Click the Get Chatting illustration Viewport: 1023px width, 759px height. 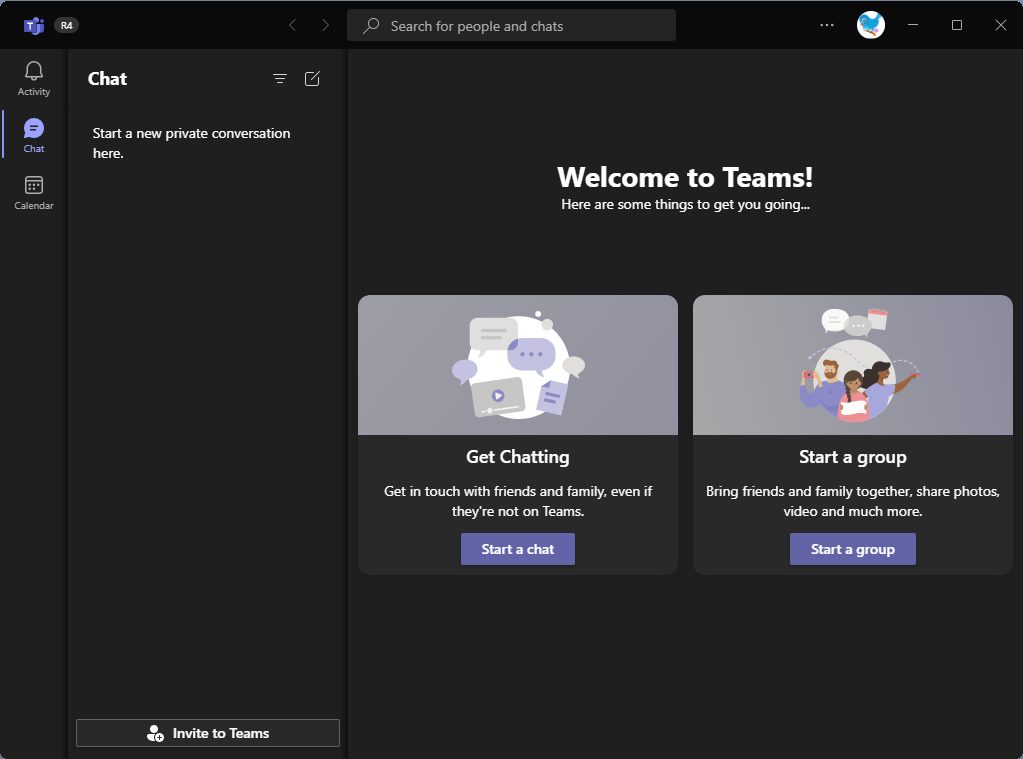518,365
